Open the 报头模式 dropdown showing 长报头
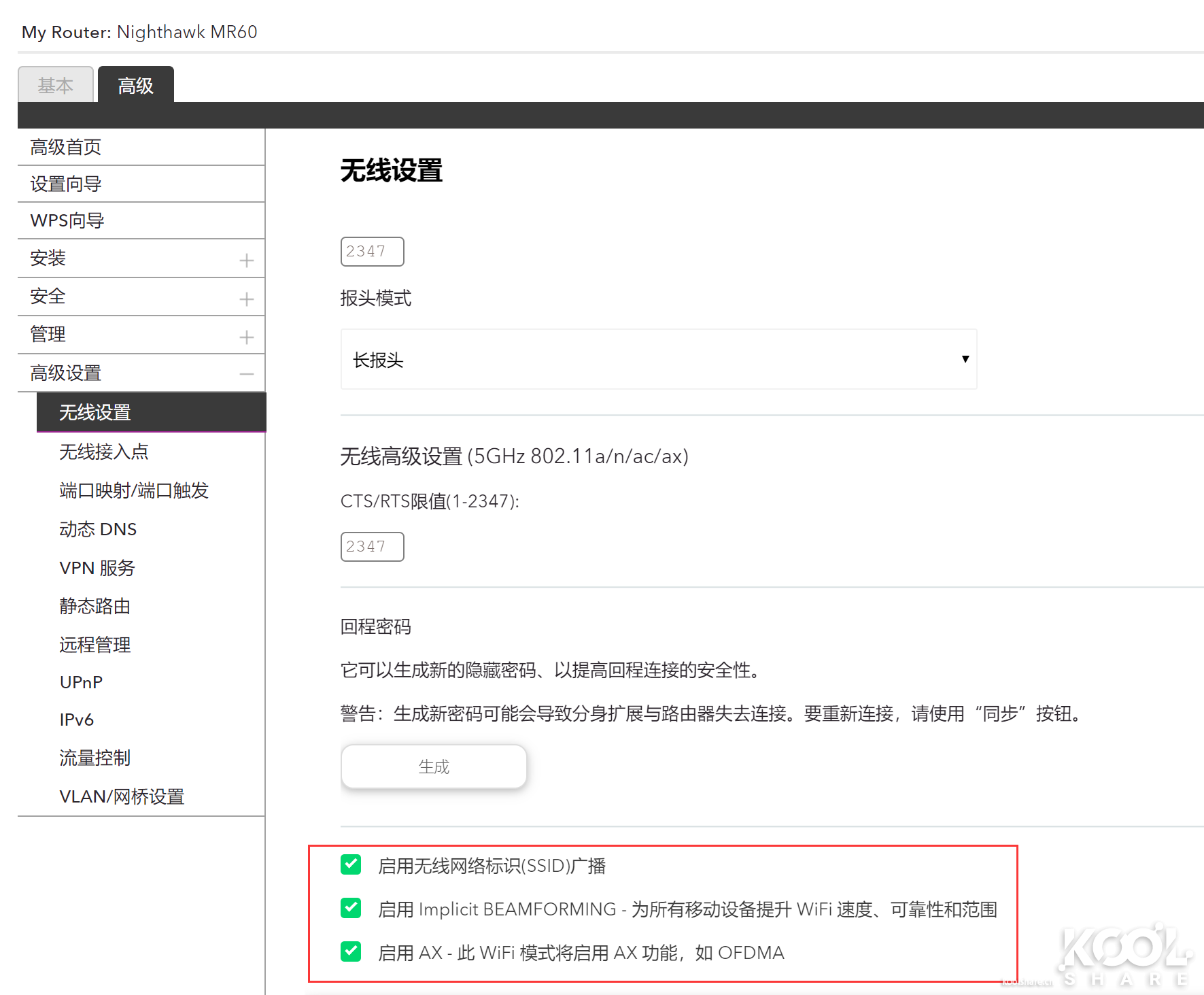 coord(659,359)
